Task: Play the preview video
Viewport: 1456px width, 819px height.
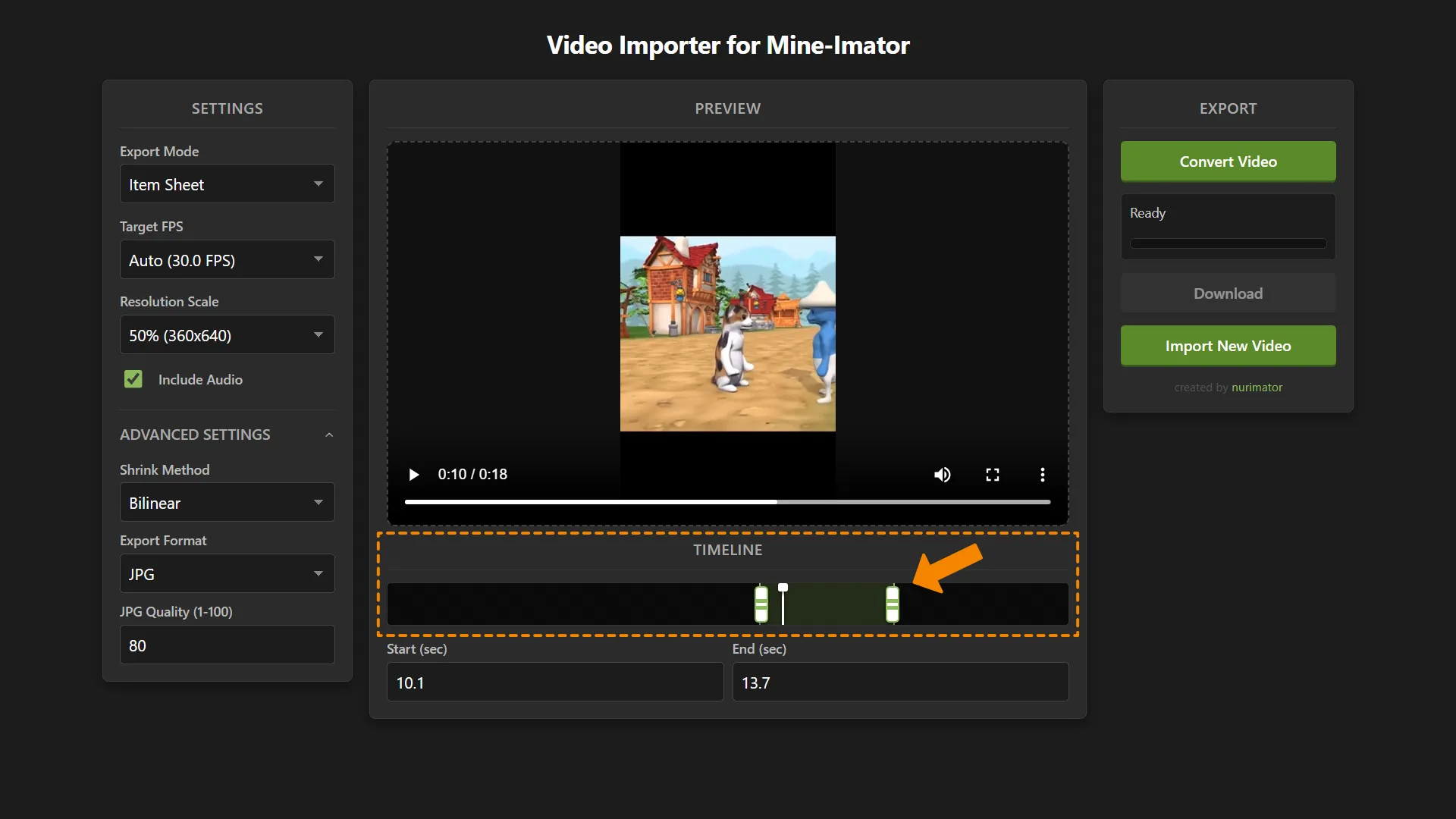Action: pyautogui.click(x=413, y=475)
